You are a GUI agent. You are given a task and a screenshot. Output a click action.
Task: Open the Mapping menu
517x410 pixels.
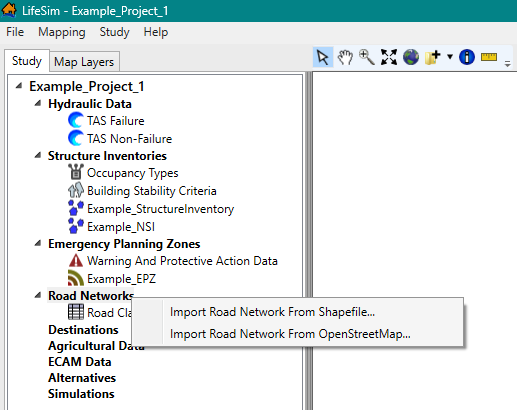pyautogui.click(x=62, y=32)
